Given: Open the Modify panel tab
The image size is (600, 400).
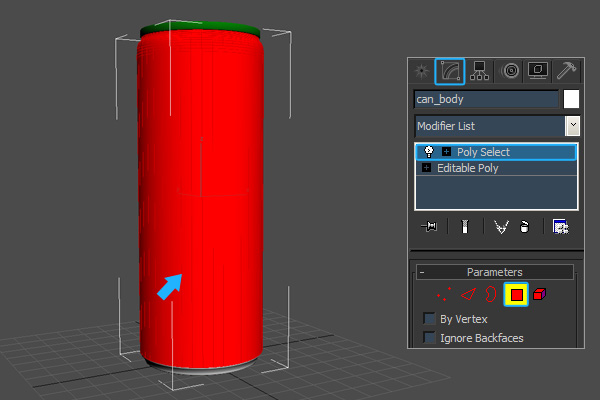Looking at the screenshot, I should 450,71.
